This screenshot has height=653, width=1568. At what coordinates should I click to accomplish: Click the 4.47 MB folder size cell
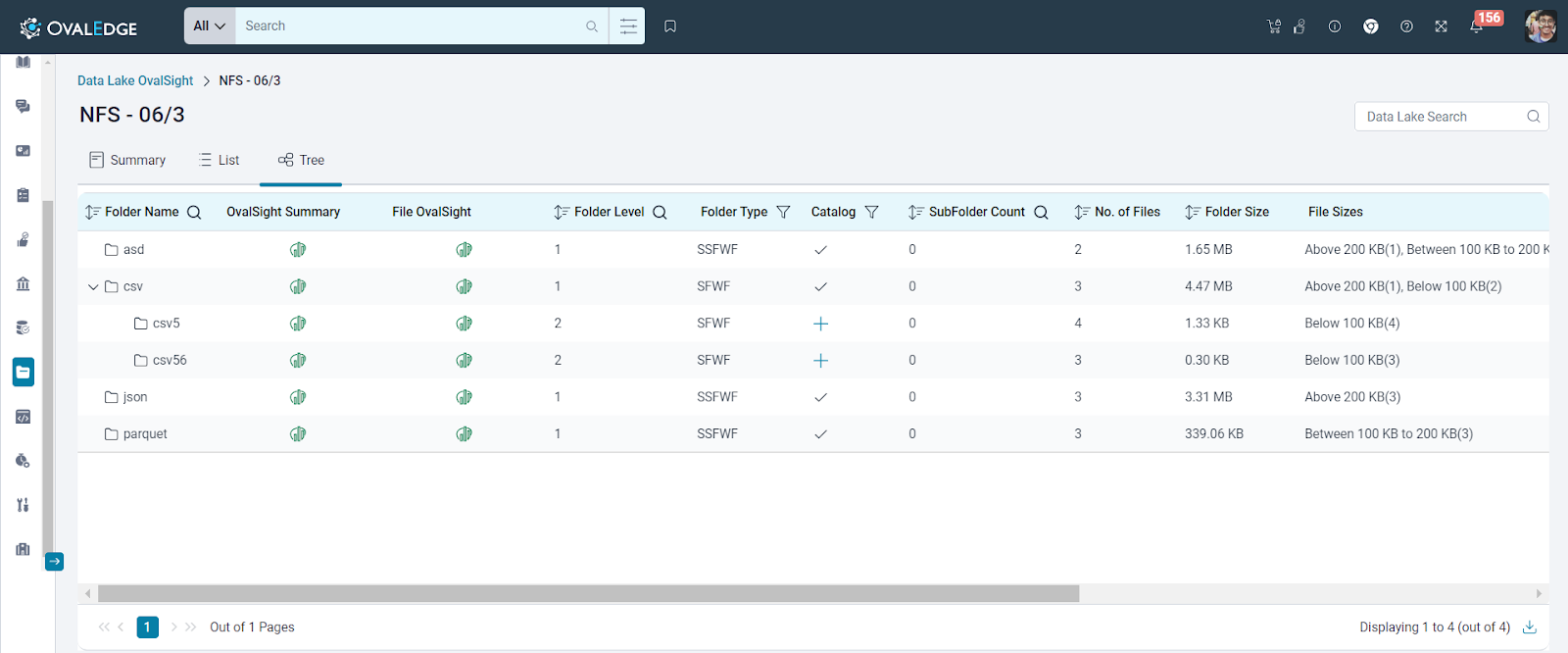[1208, 286]
